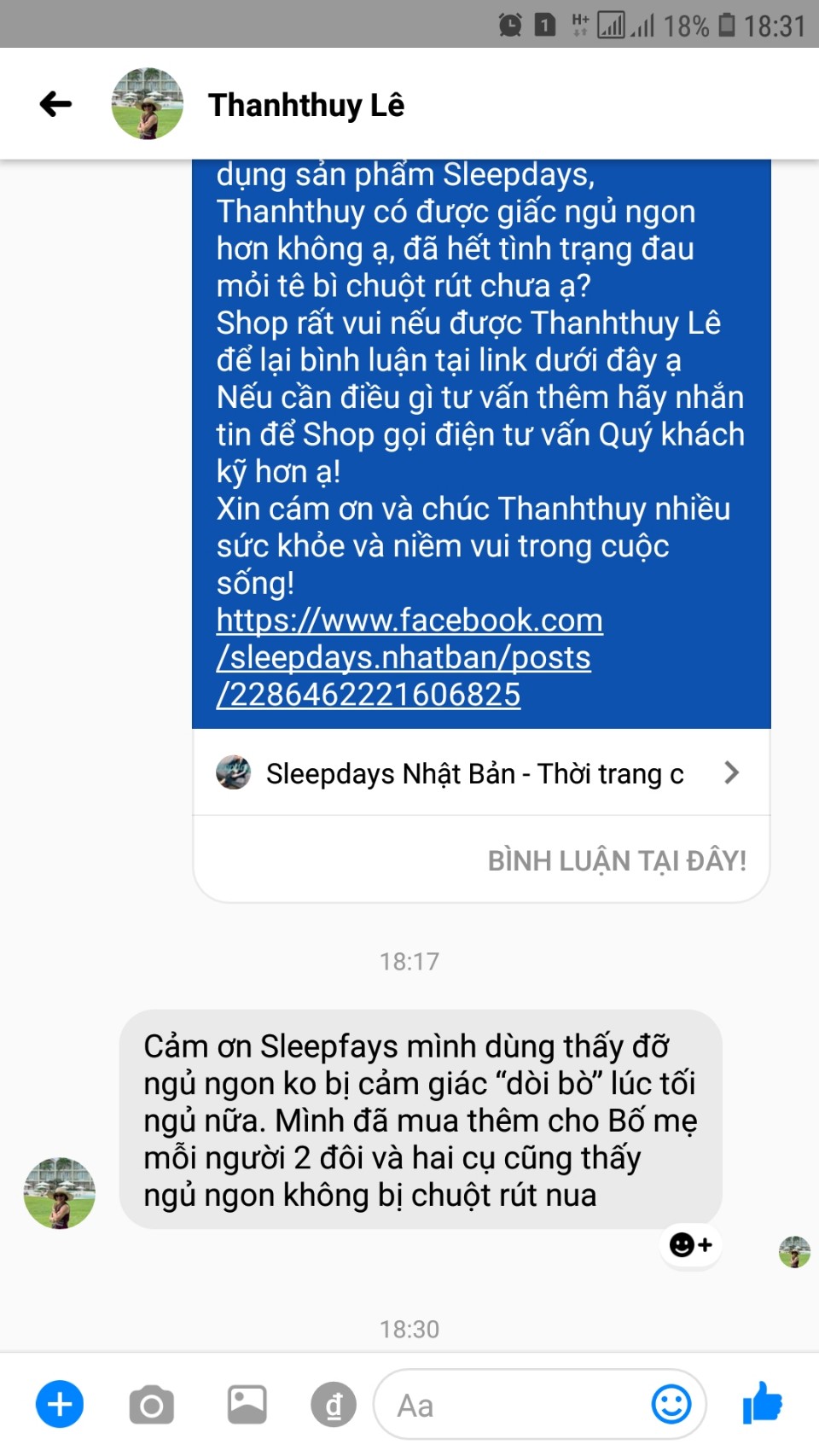The height and width of the screenshot is (1456, 819).
Task: Tap the back arrow in the header
Action: coord(55,104)
